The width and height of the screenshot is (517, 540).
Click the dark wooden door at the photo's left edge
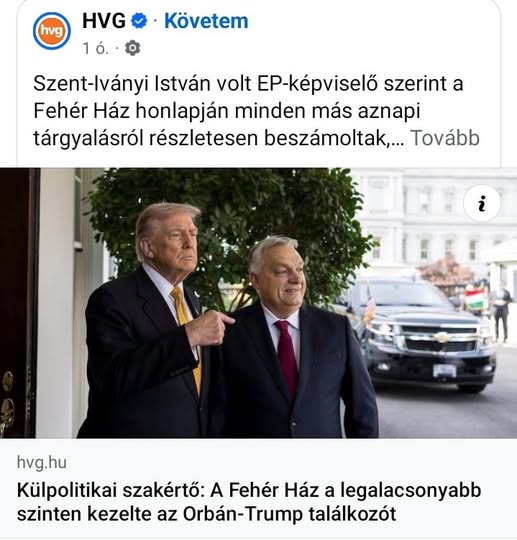point(19,303)
